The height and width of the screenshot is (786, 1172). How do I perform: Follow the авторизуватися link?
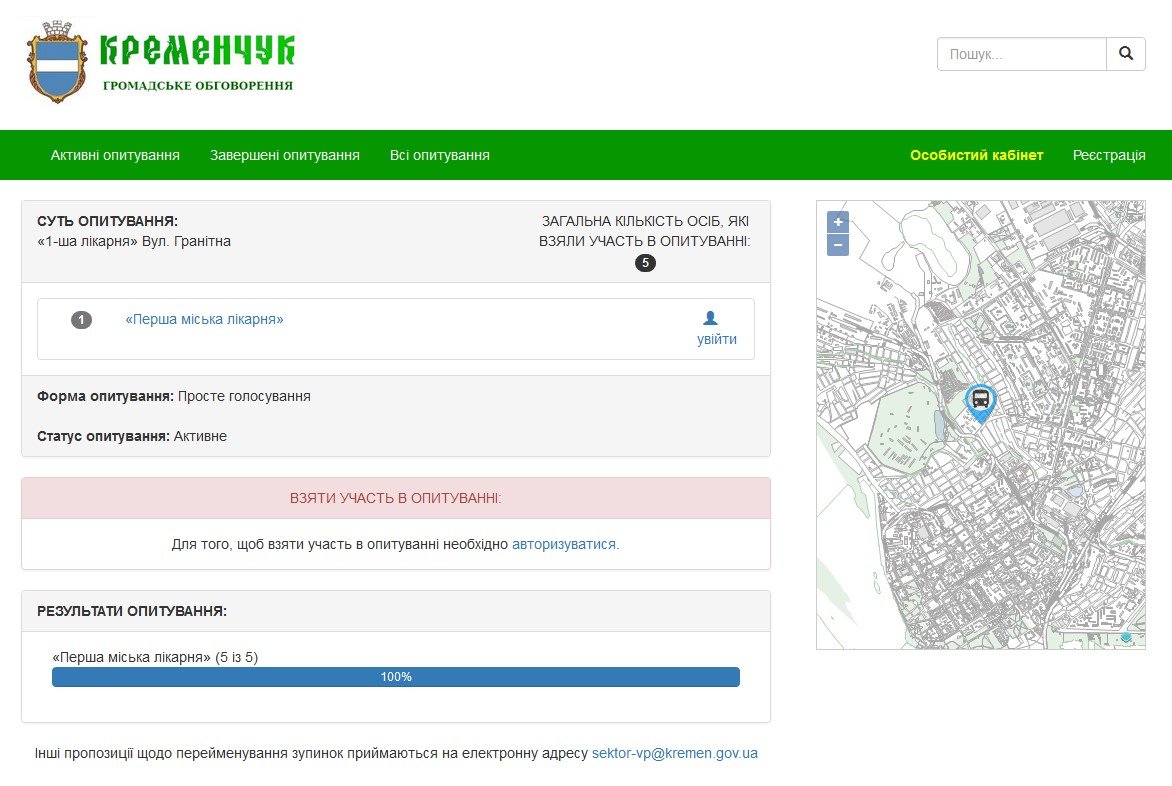click(565, 545)
